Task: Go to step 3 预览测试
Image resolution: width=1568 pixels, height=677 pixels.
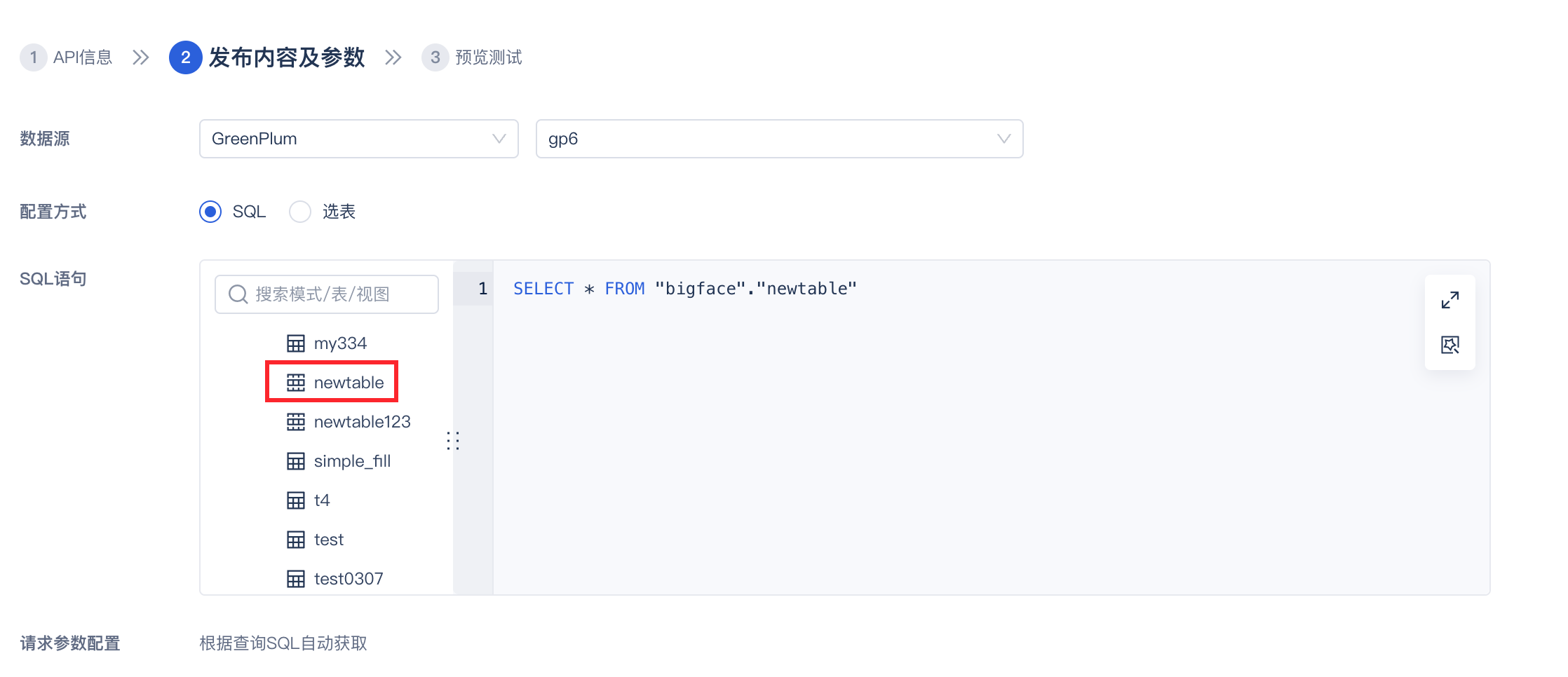Action: click(473, 57)
